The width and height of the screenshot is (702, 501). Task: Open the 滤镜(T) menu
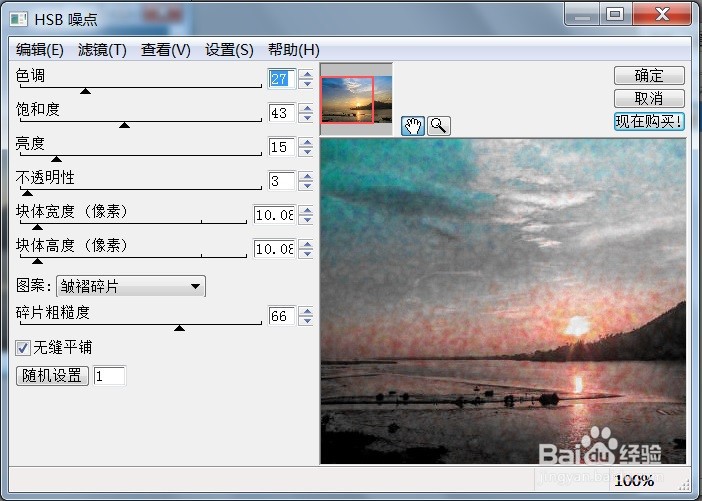click(102, 50)
